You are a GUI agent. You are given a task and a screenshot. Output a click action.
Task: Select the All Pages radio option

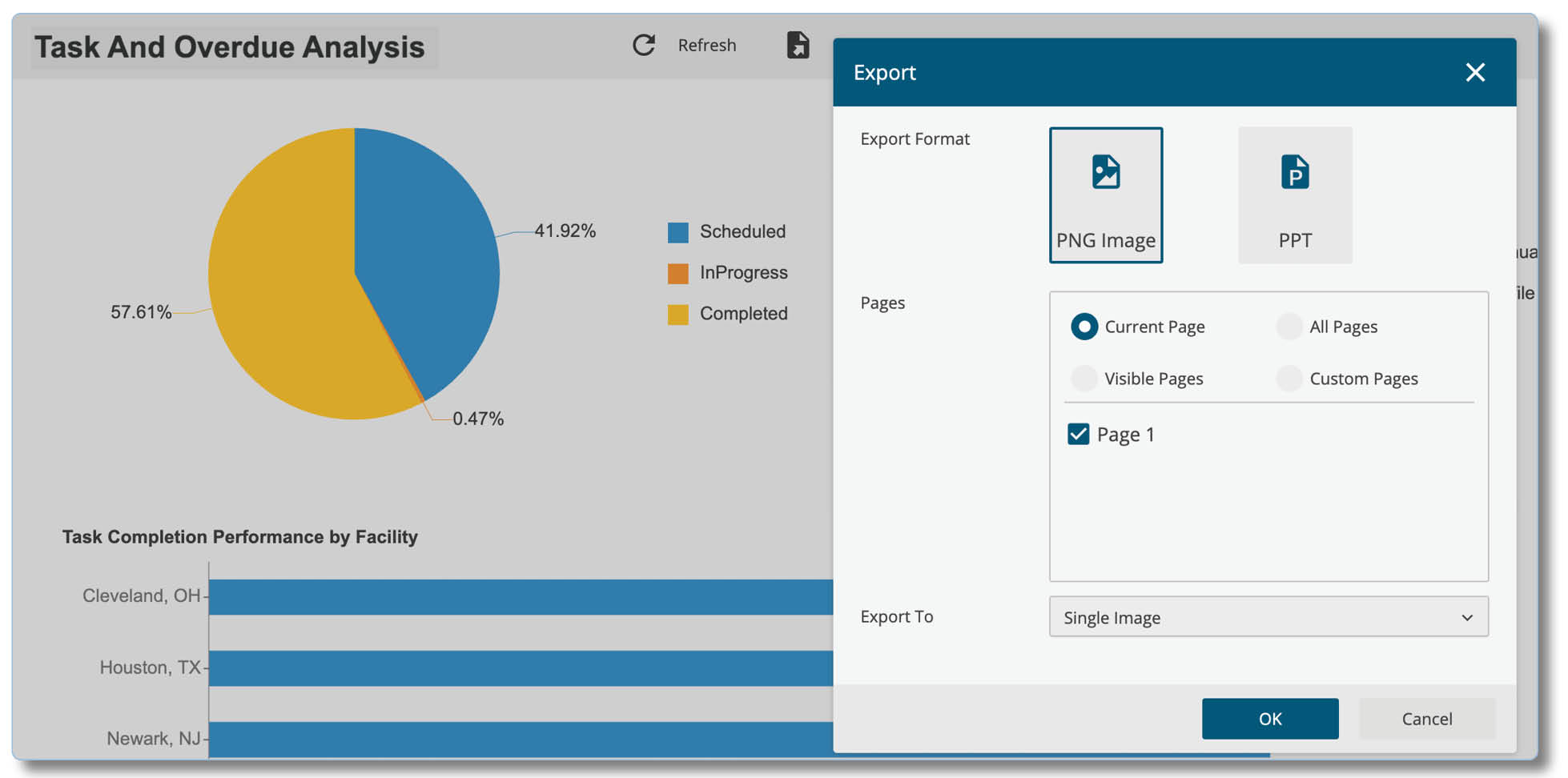coord(1289,327)
